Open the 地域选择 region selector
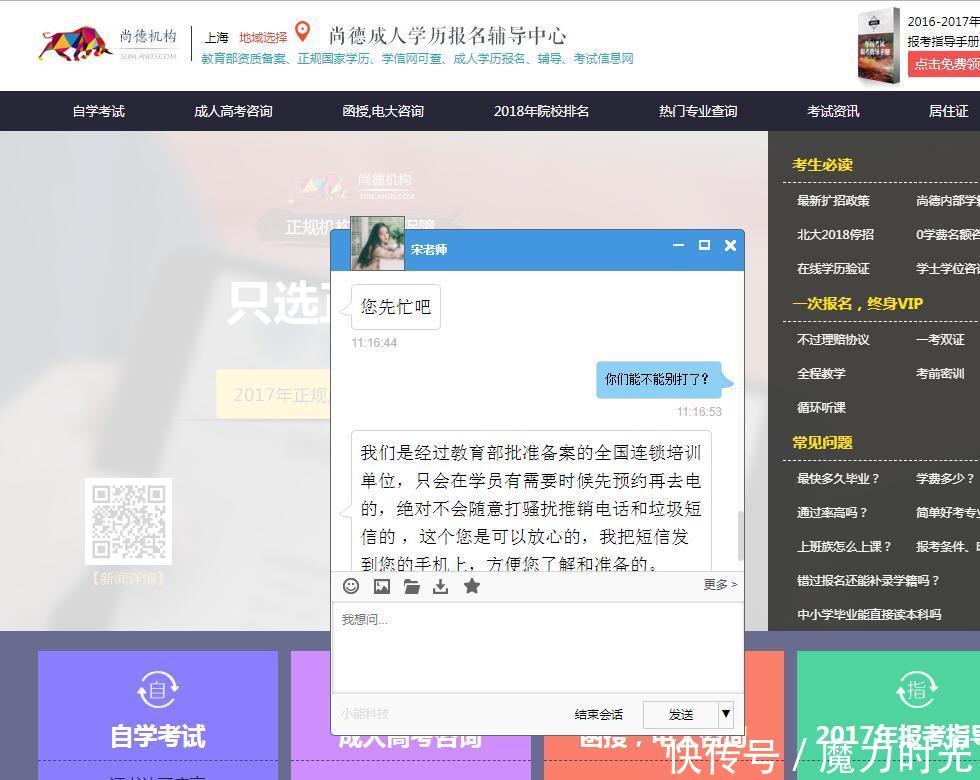Image resolution: width=980 pixels, height=780 pixels. point(262,37)
